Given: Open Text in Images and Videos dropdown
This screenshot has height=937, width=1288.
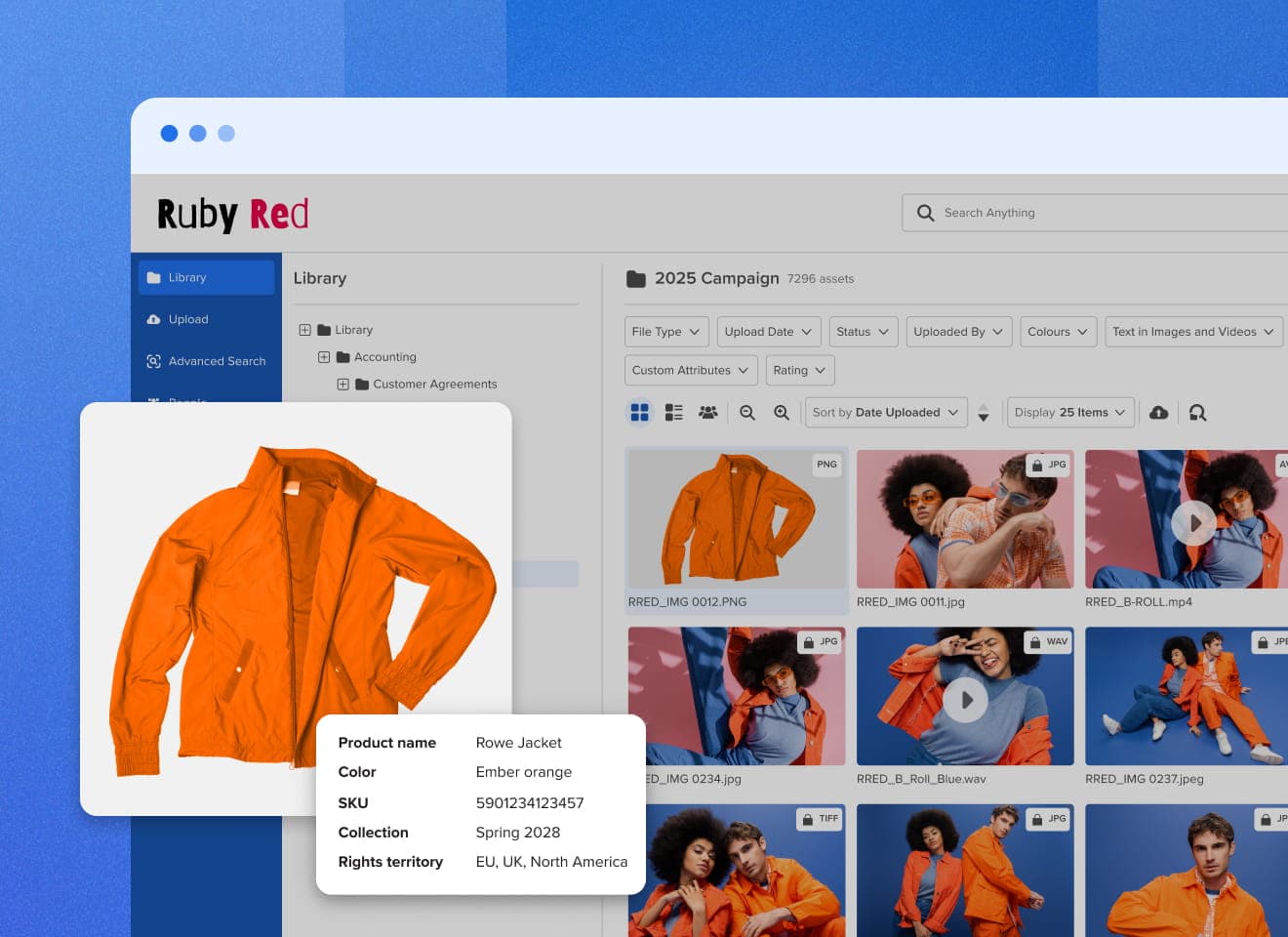Looking at the screenshot, I should 1194,332.
